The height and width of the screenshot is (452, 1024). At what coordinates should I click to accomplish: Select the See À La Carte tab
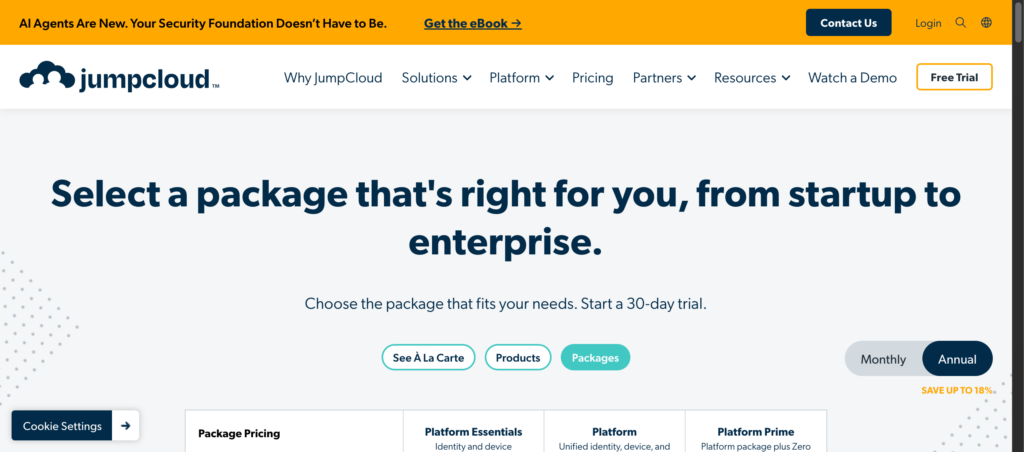(428, 357)
